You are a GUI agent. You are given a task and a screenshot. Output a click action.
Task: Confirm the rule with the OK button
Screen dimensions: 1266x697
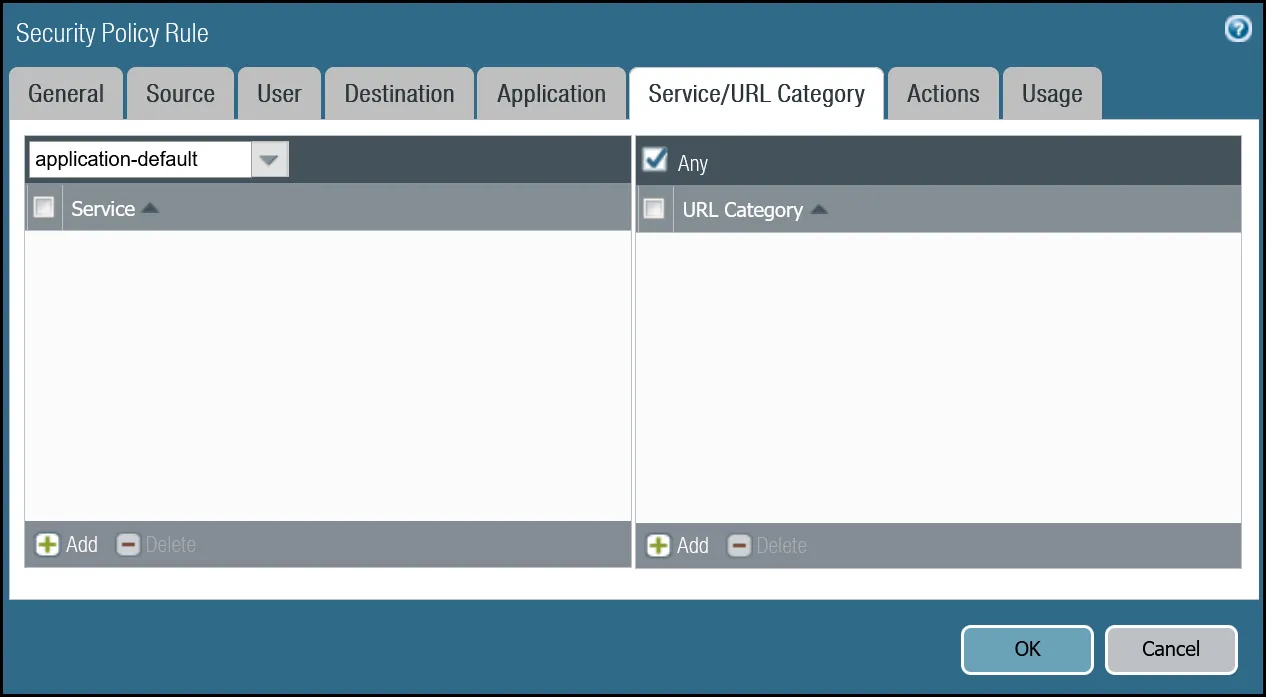point(1026,649)
